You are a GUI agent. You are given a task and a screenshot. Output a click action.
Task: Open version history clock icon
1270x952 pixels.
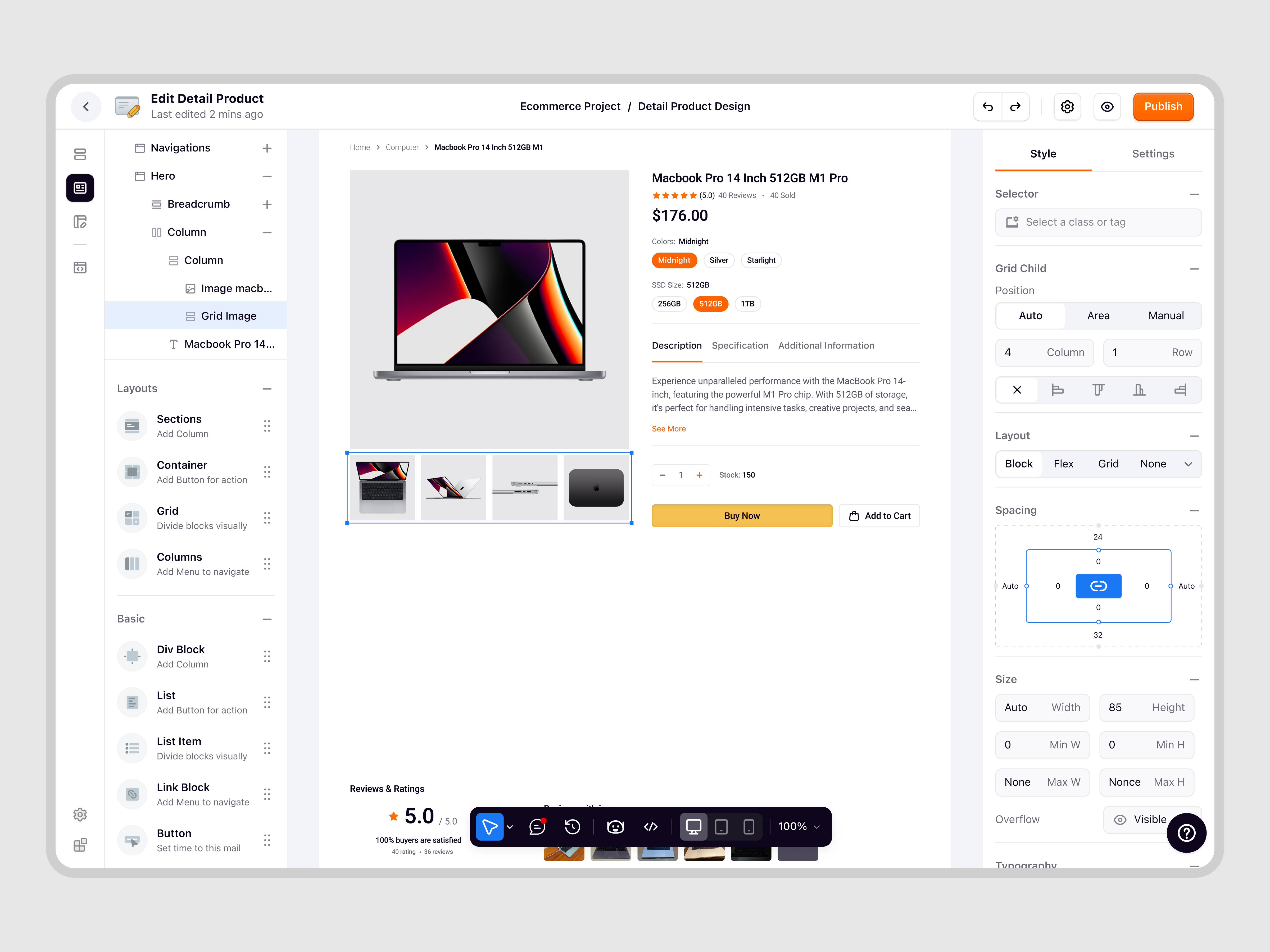[x=572, y=827]
